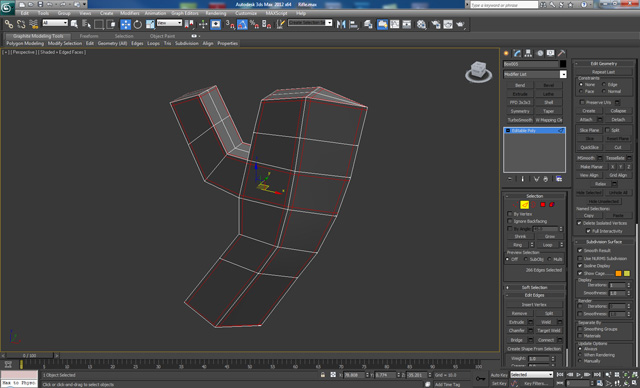640x388 pixels.
Task: Click the ViewCube in the viewport
Action: tap(478, 71)
